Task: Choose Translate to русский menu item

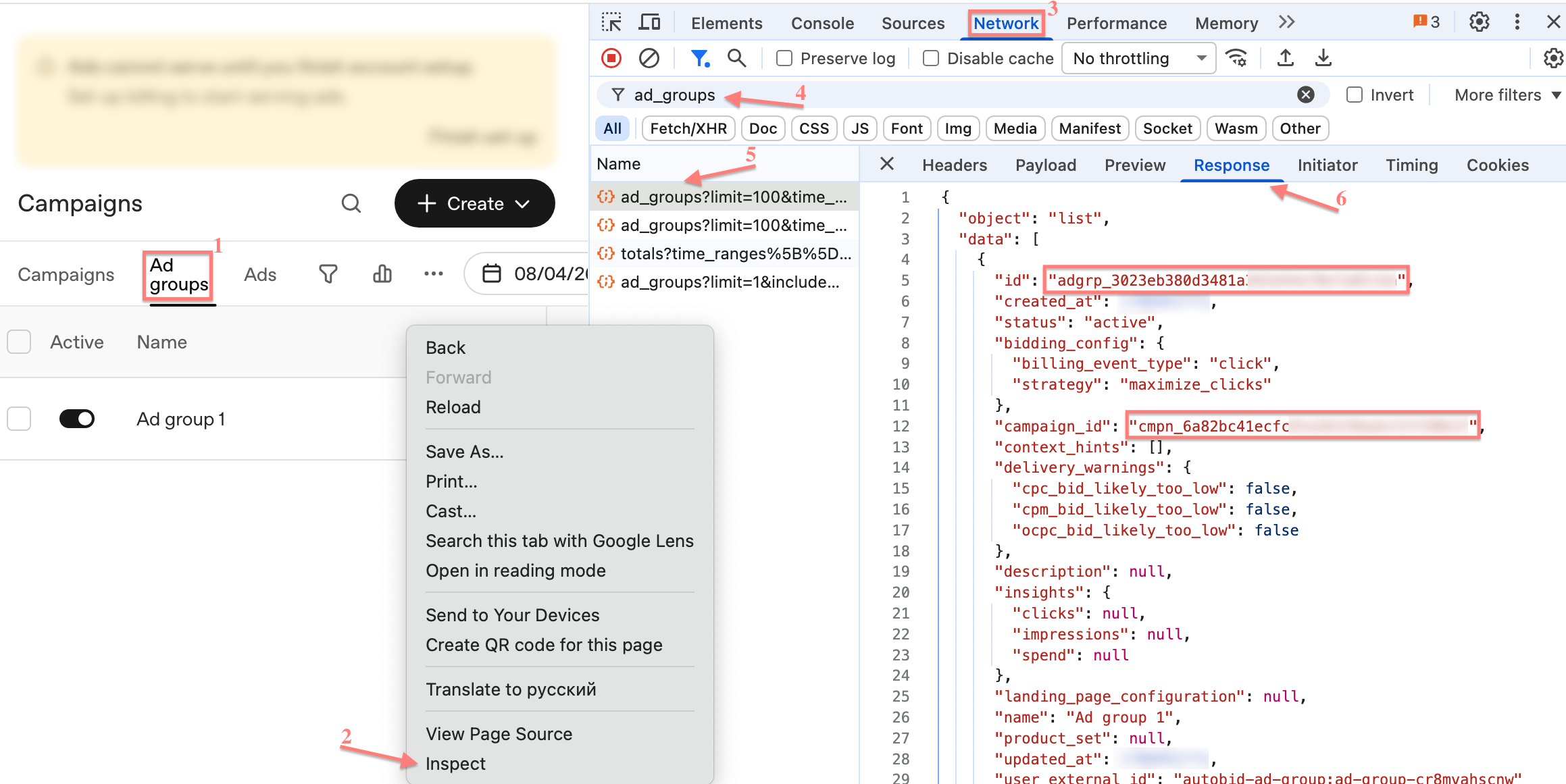Action: tap(560, 689)
